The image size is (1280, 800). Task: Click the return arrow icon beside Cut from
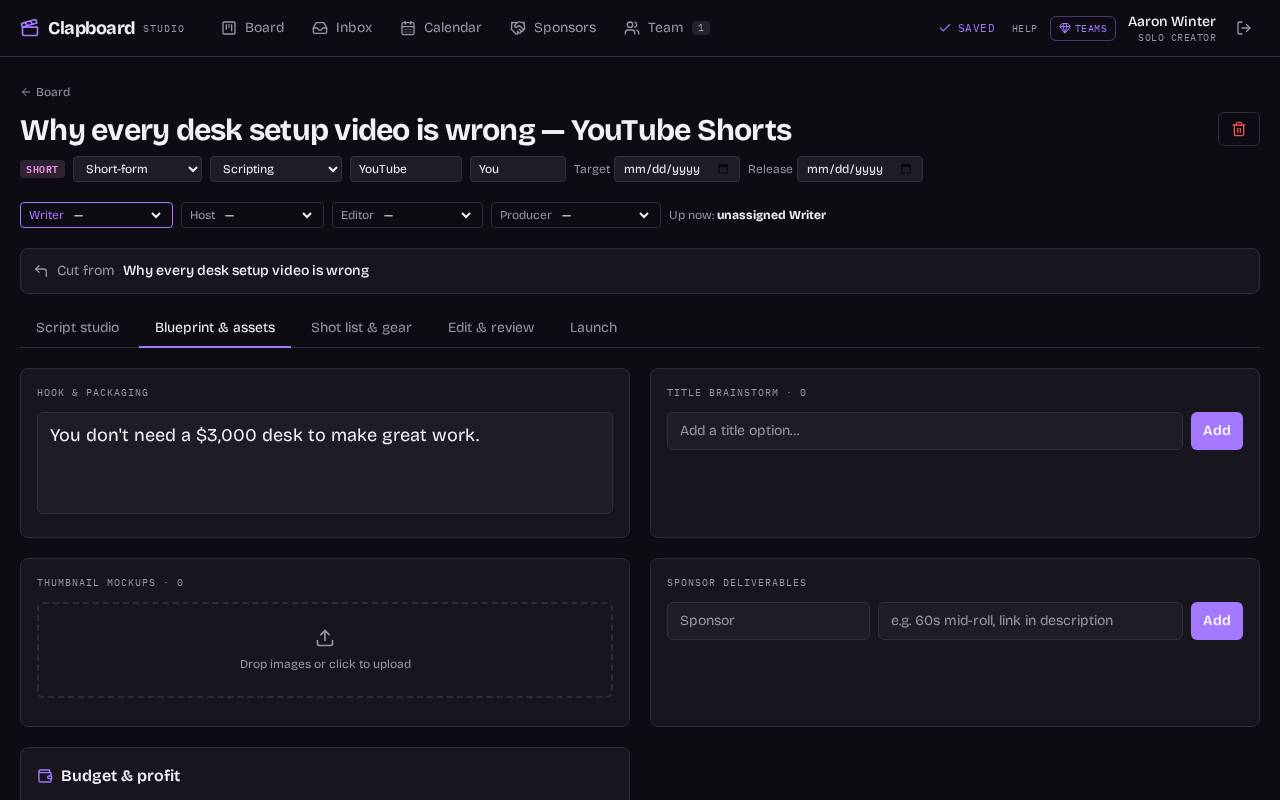tap(41, 271)
